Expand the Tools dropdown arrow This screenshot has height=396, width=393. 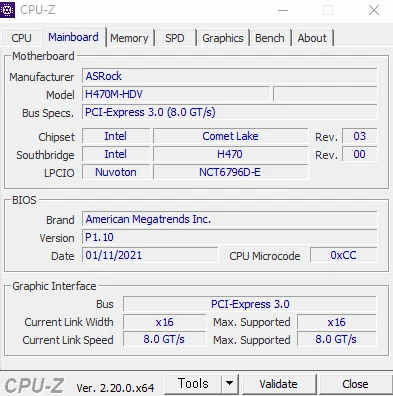coord(230,384)
